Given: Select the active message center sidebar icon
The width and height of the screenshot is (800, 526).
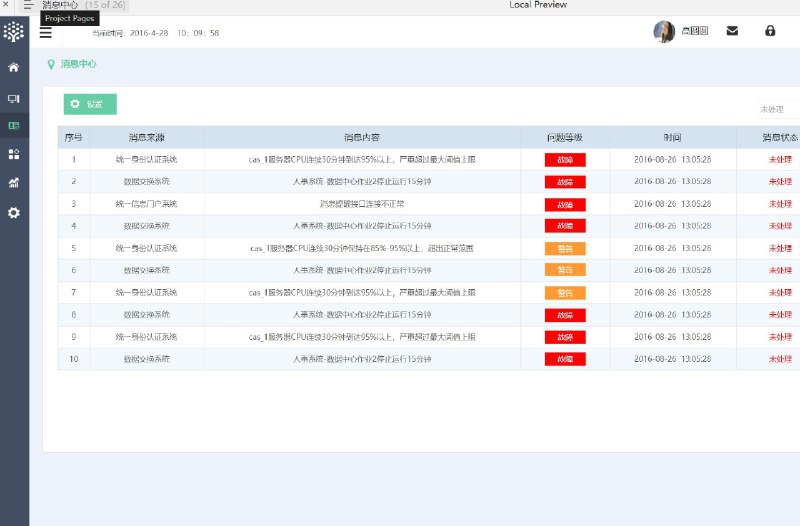Looking at the screenshot, I should (14, 126).
